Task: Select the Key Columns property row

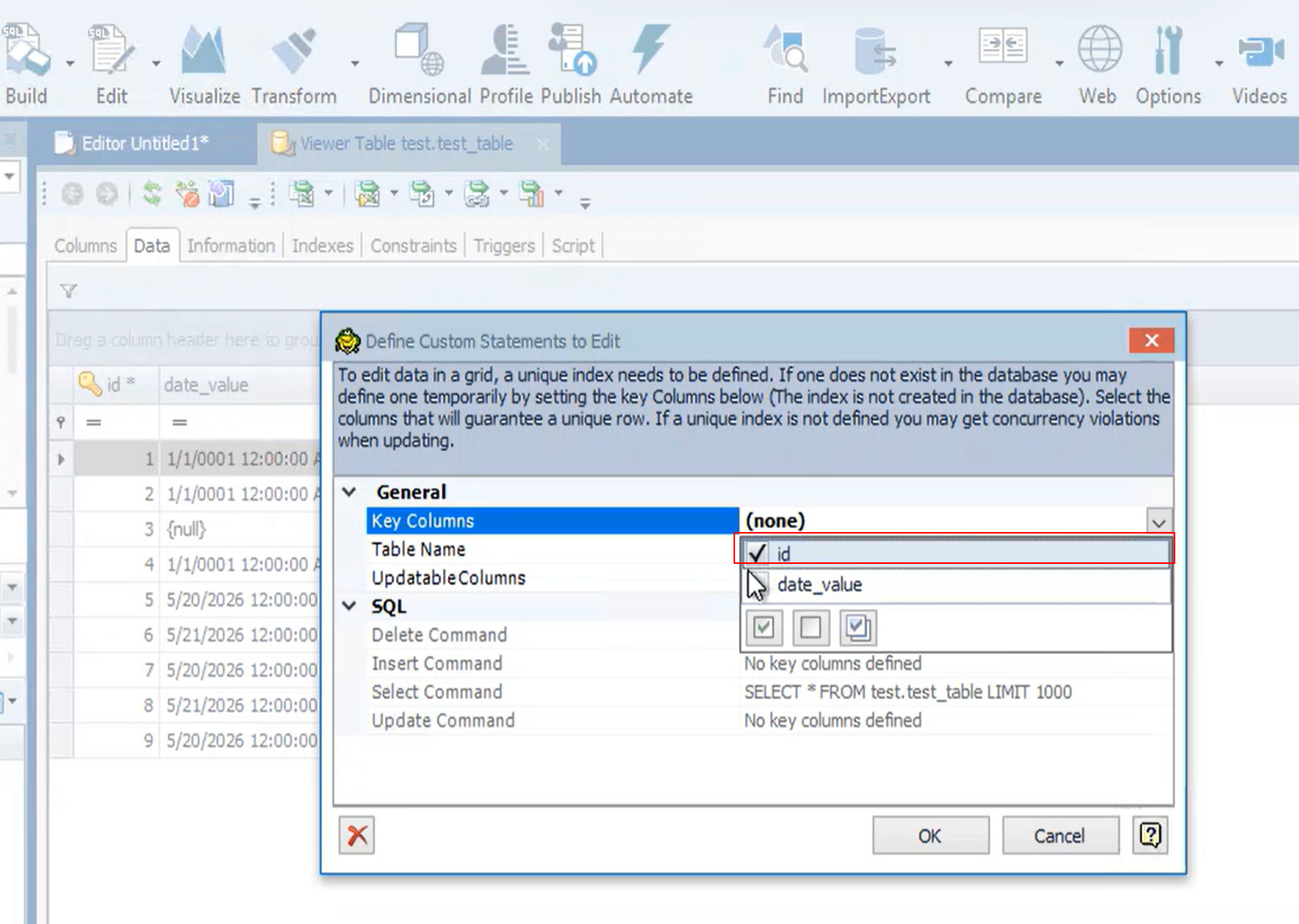Action: 552,520
